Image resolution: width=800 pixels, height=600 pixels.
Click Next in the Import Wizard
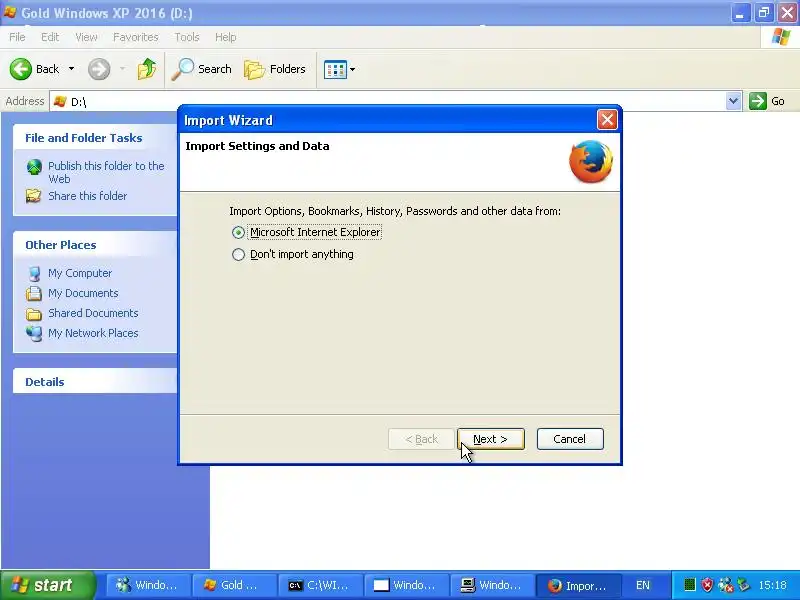tap(491, 439)
